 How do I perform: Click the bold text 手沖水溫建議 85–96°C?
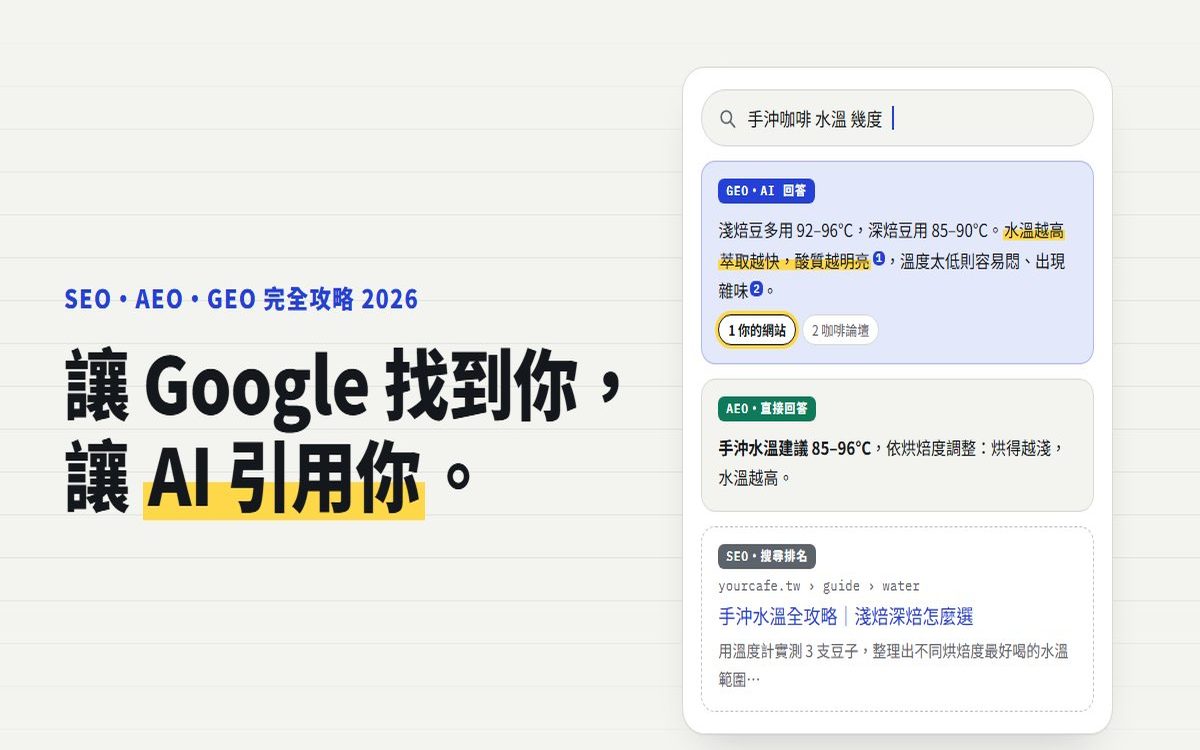[795, 448]
